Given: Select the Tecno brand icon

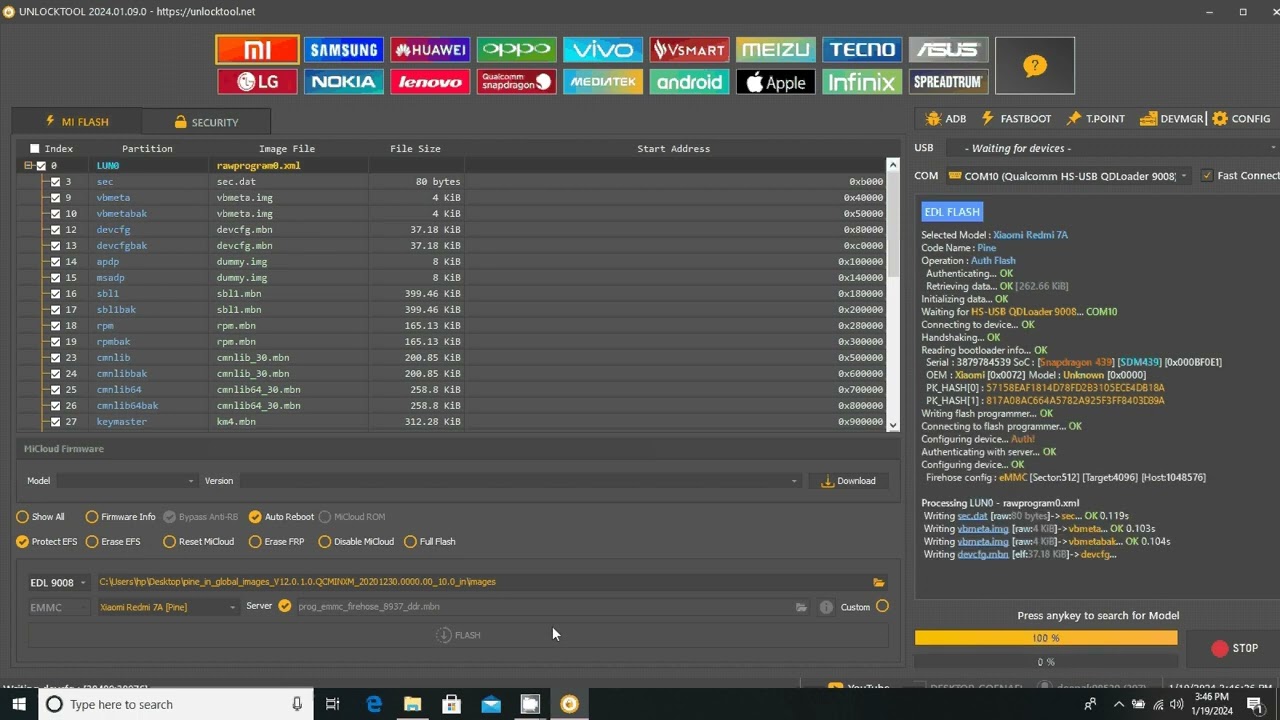Looking at the screenshot, I should tap(862, 50).
